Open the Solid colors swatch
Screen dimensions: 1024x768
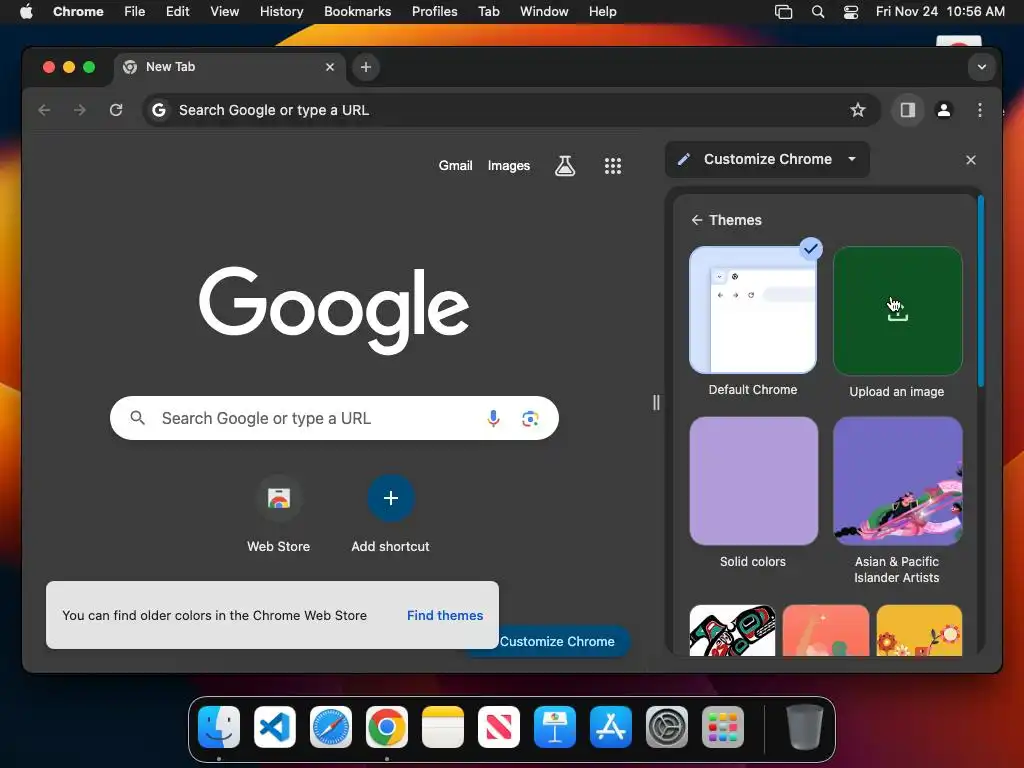point(753,481)
